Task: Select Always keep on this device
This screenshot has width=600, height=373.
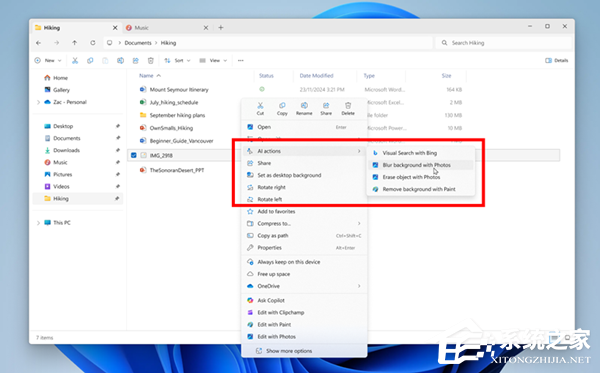Action: 304,262
